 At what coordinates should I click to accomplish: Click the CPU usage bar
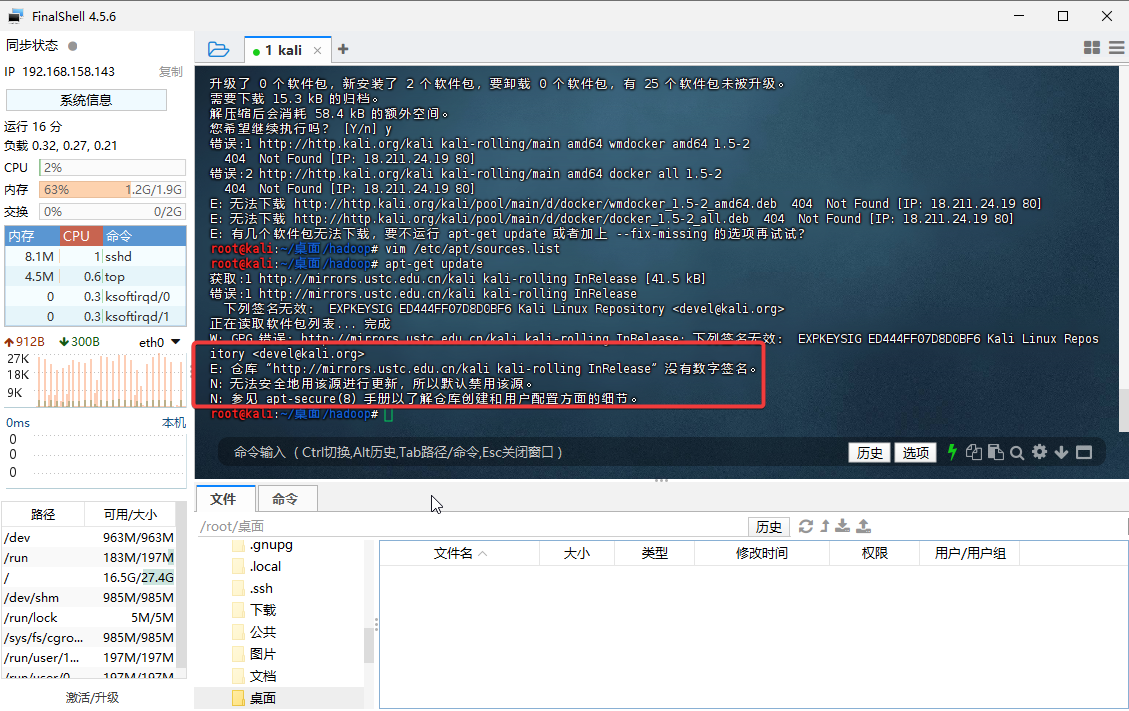tap(112, 168)
